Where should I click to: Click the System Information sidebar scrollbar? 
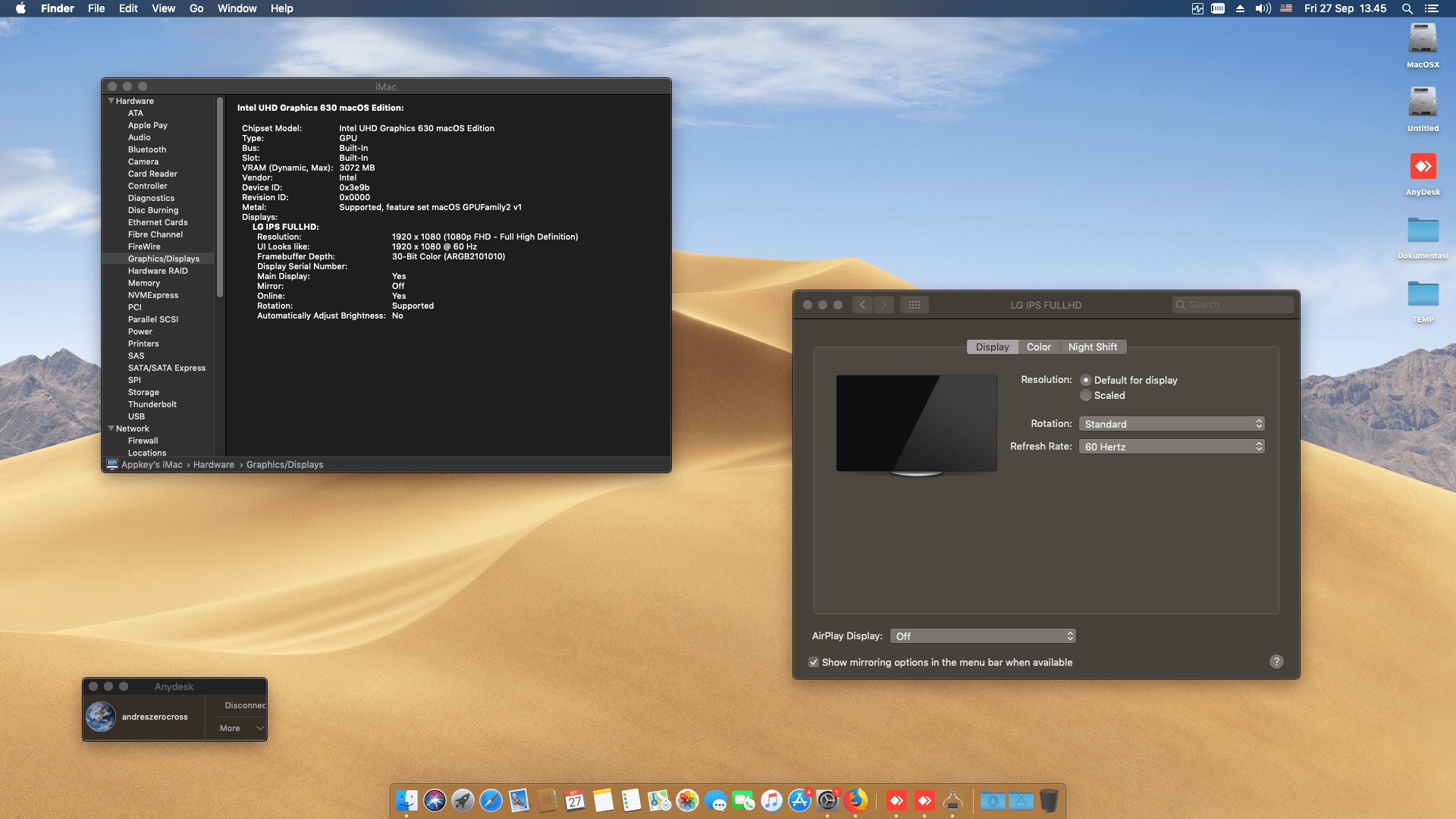click(220, 197)
